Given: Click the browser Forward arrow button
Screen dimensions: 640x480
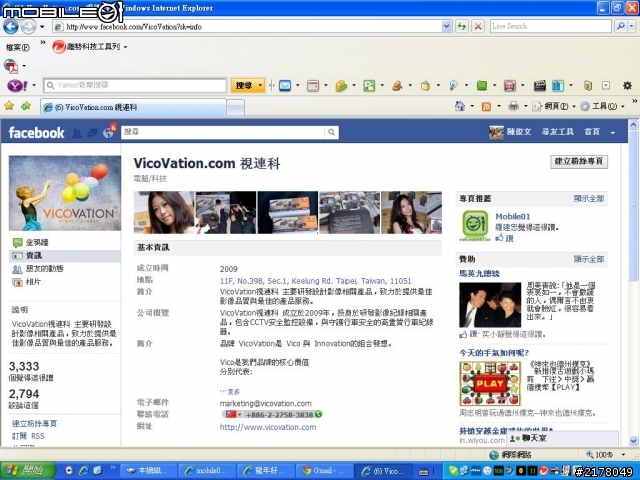Looking at the screenshot, I should point(28,27).
